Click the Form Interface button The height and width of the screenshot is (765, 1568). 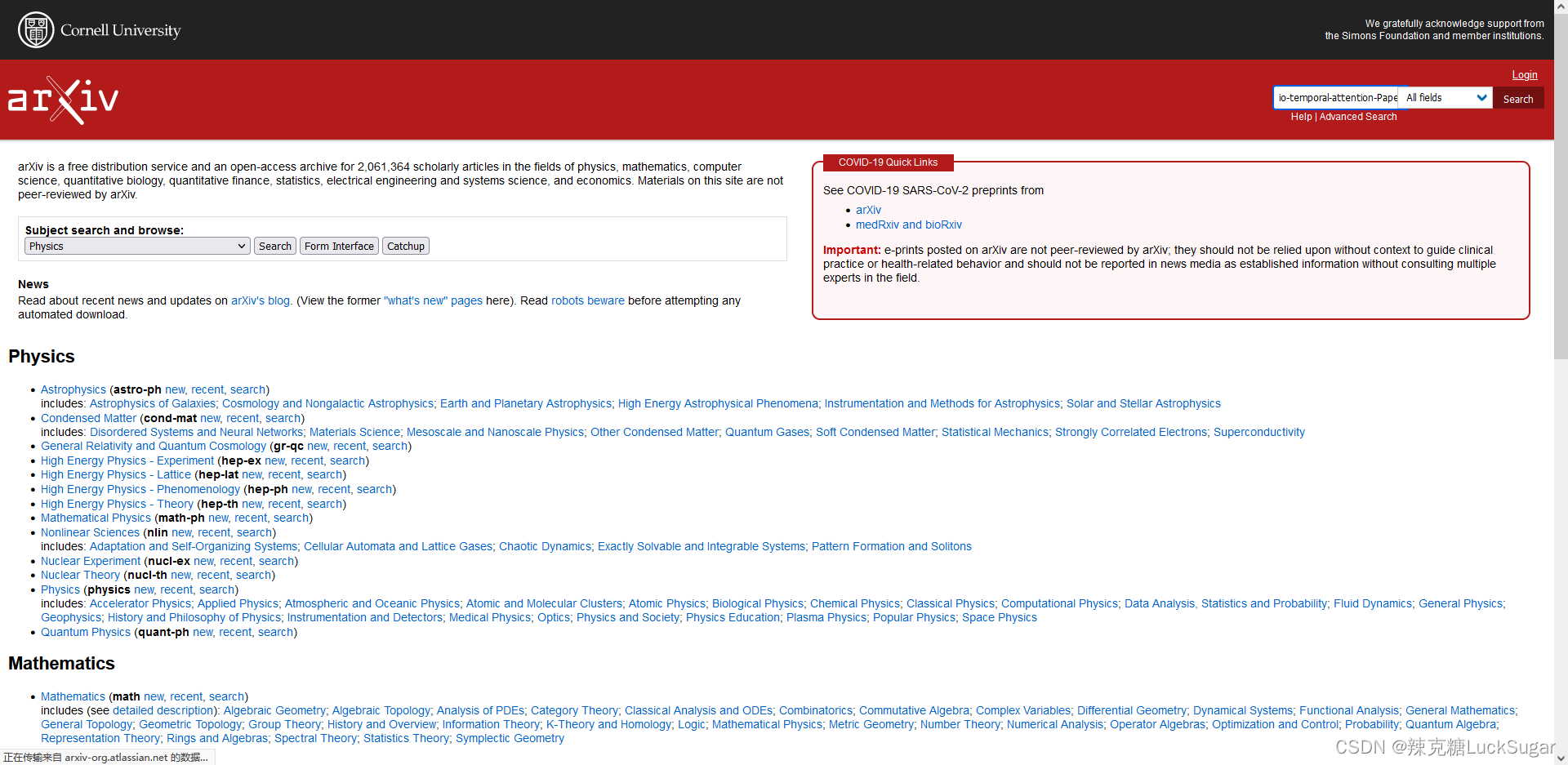point(339,246)
